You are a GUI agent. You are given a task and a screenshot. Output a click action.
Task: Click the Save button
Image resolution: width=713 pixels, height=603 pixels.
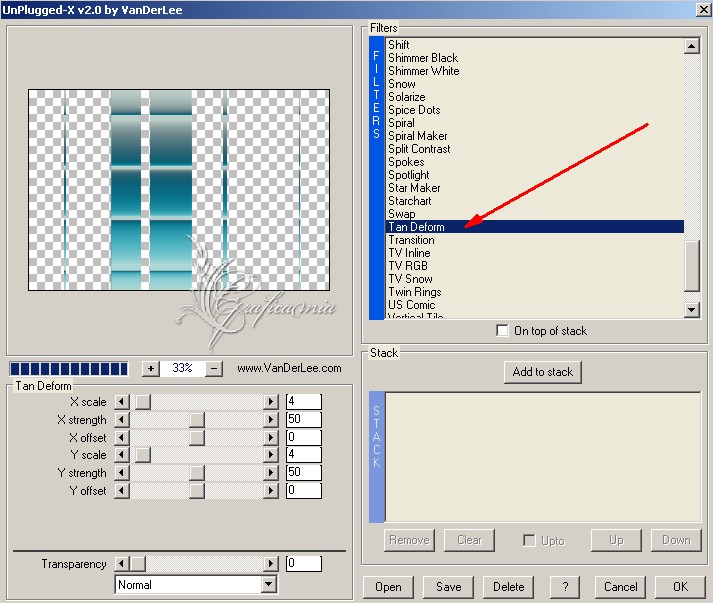(448, 587)
